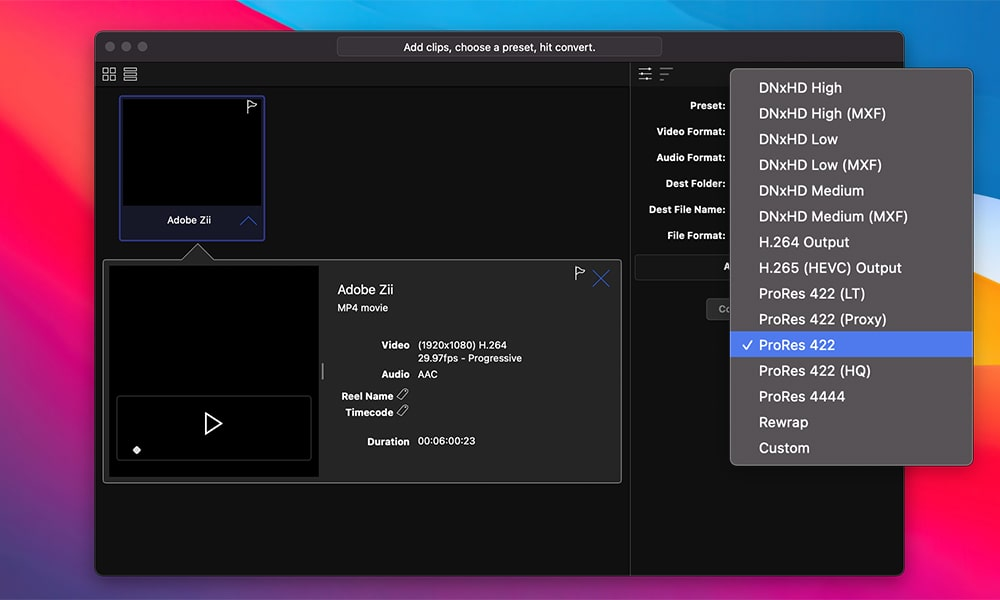Switch to grid view layout
This screenshot has height=600, width=1000.
tap(110, 74)
